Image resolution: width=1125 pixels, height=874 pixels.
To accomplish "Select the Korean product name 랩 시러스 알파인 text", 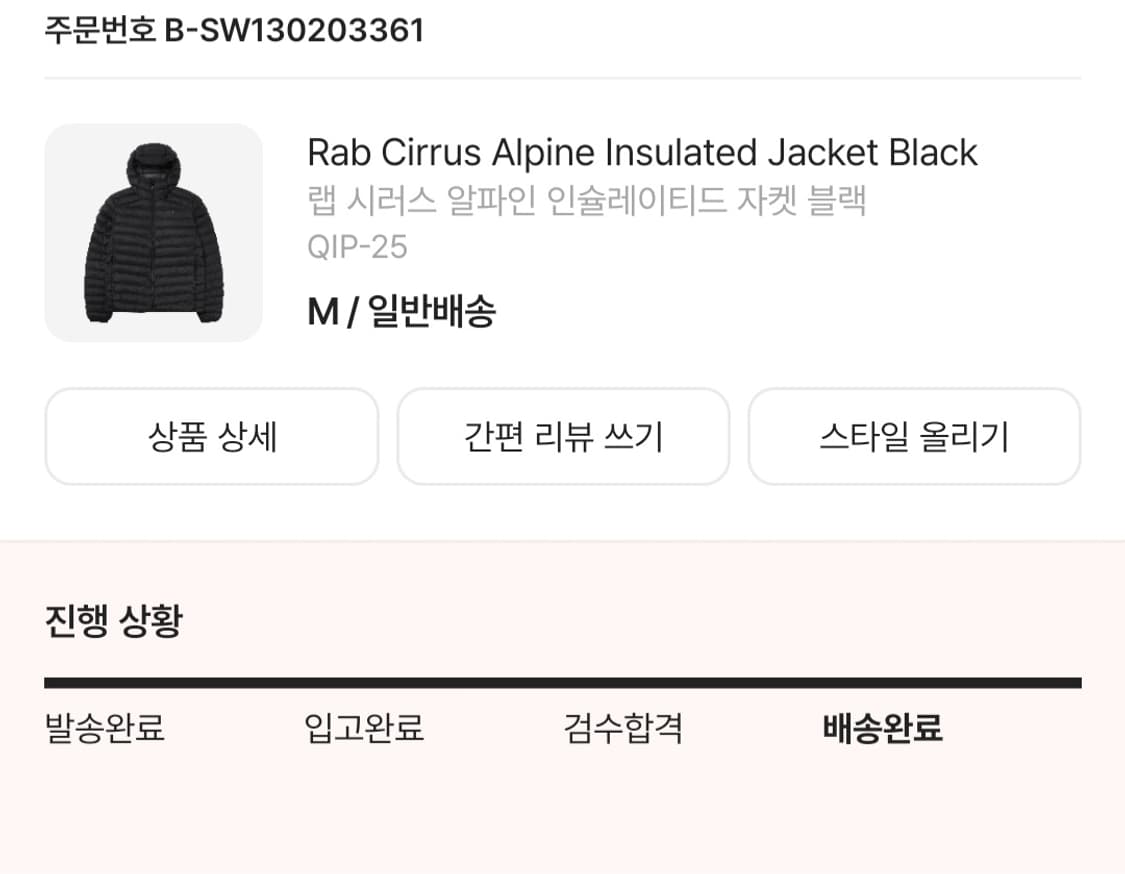I will pos(585,200).
